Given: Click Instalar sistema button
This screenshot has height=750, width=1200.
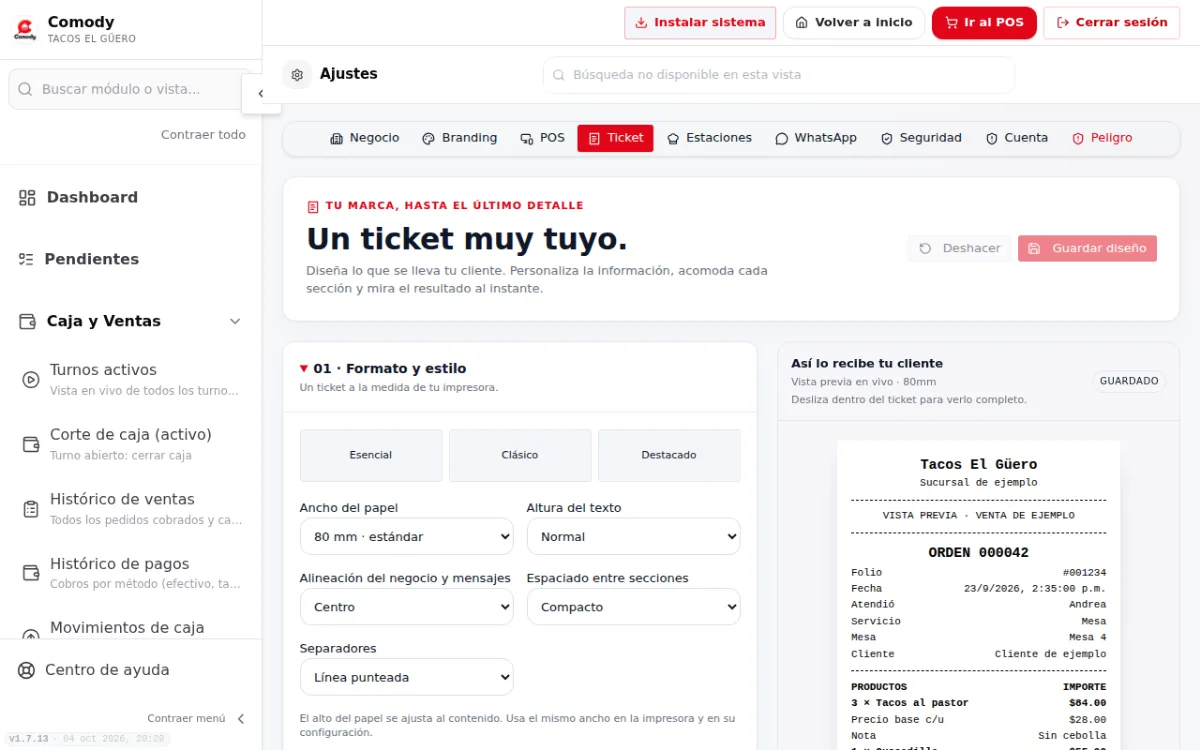Looking at the screenshot, I should pyautogui.click(x=700, y=23).
